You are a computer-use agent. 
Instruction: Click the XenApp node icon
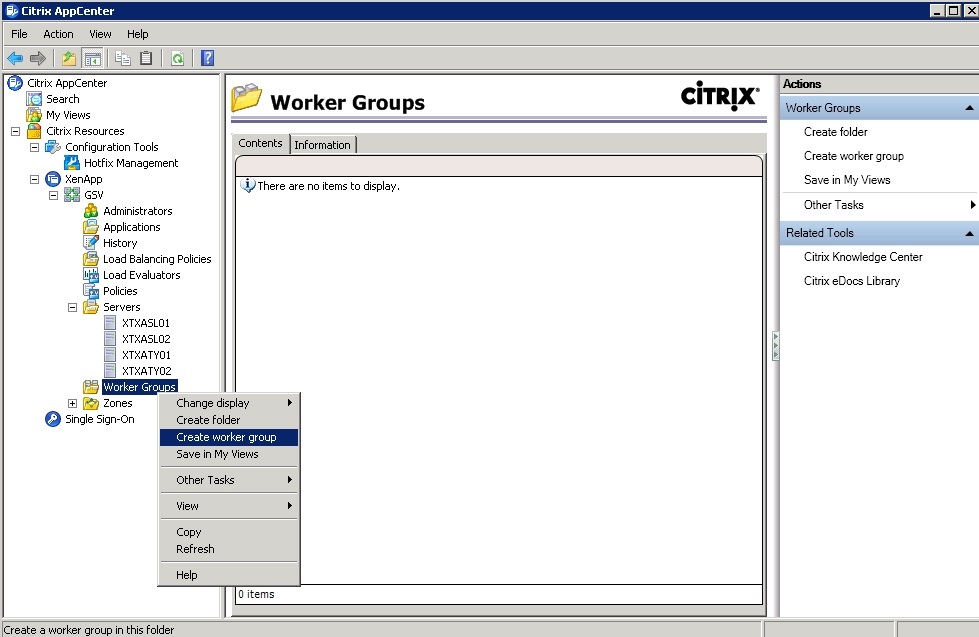click(53, 179)
